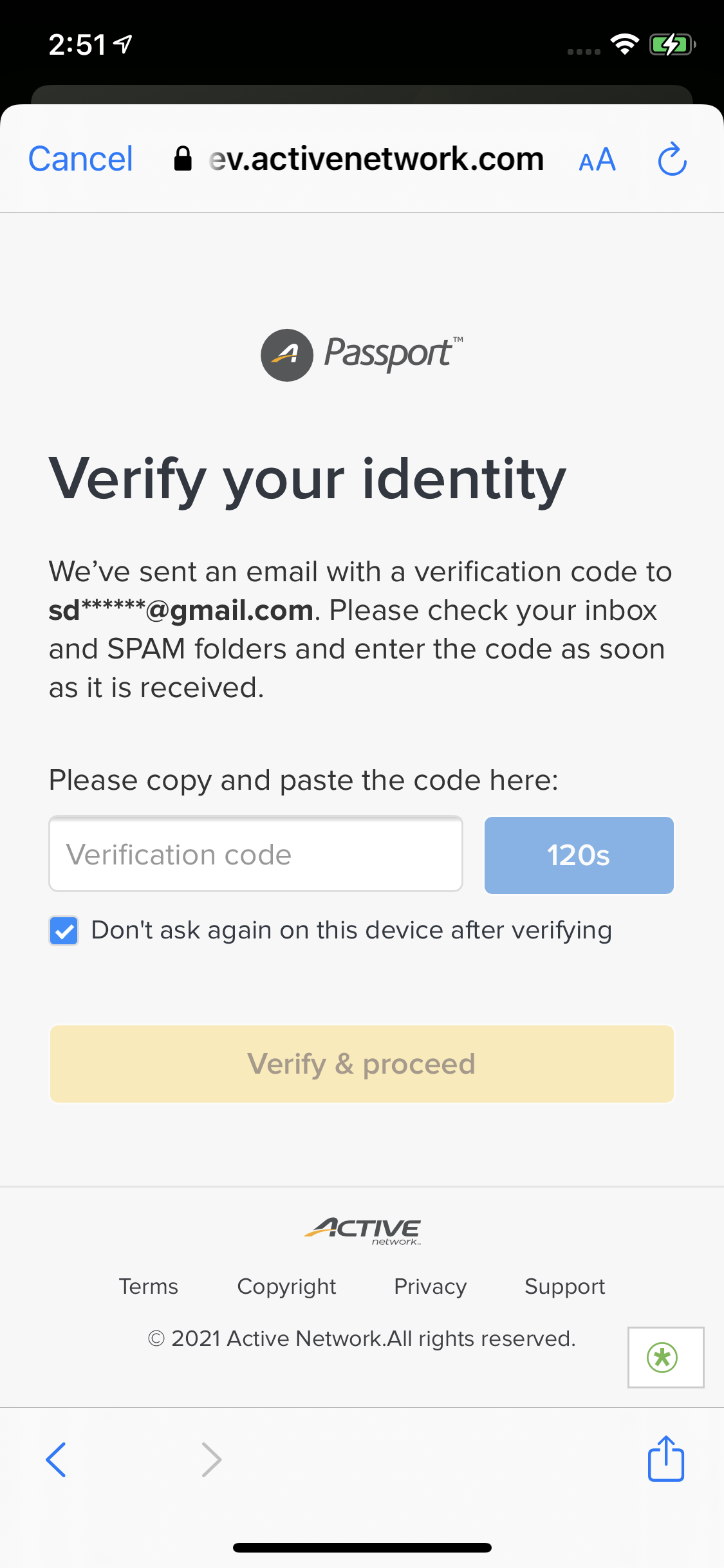Viewport: 724px width, 1568px height.
Task: Open the share sheet icon
Action: (666, 1458)
